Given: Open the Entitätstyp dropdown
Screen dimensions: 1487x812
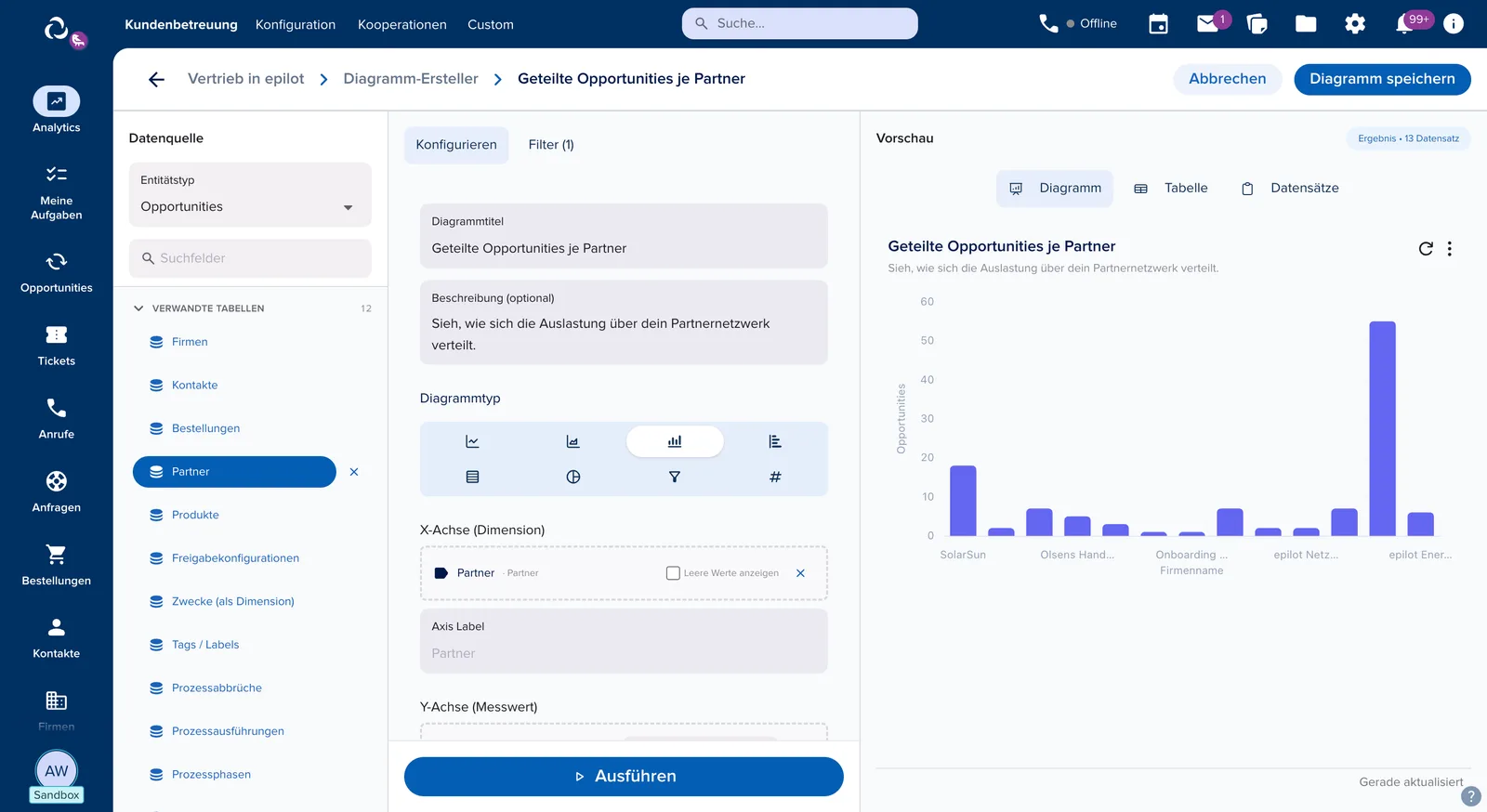Looking at the screenshot, I should click(x=250, y=195).
